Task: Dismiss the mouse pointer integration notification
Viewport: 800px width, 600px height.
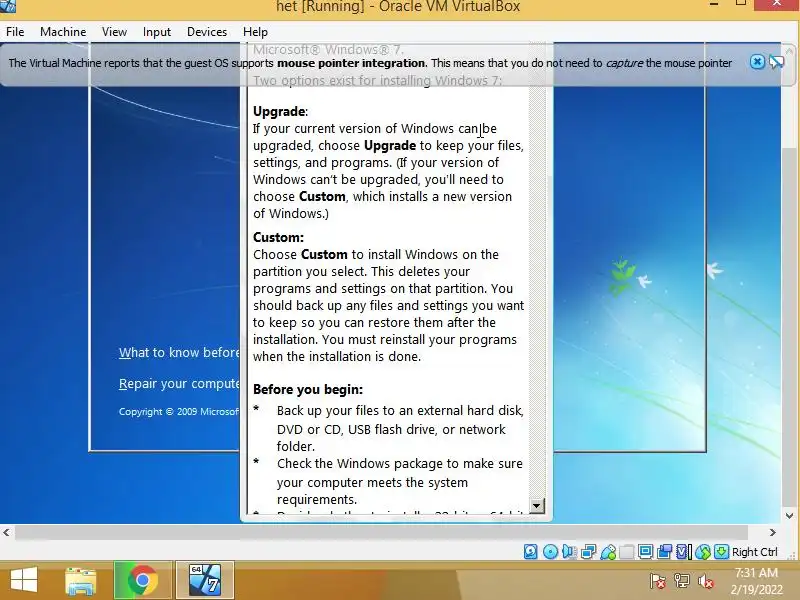Action: click(757, 62)
